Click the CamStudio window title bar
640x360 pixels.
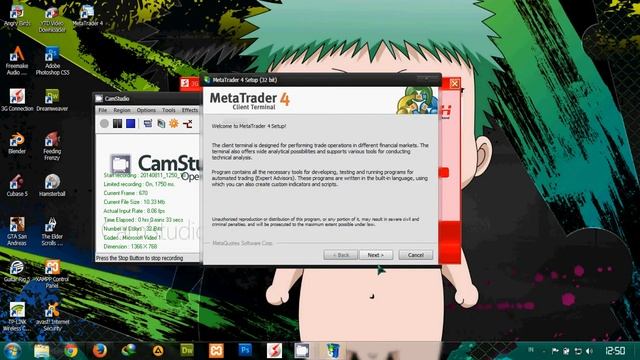tap(147, 98)
